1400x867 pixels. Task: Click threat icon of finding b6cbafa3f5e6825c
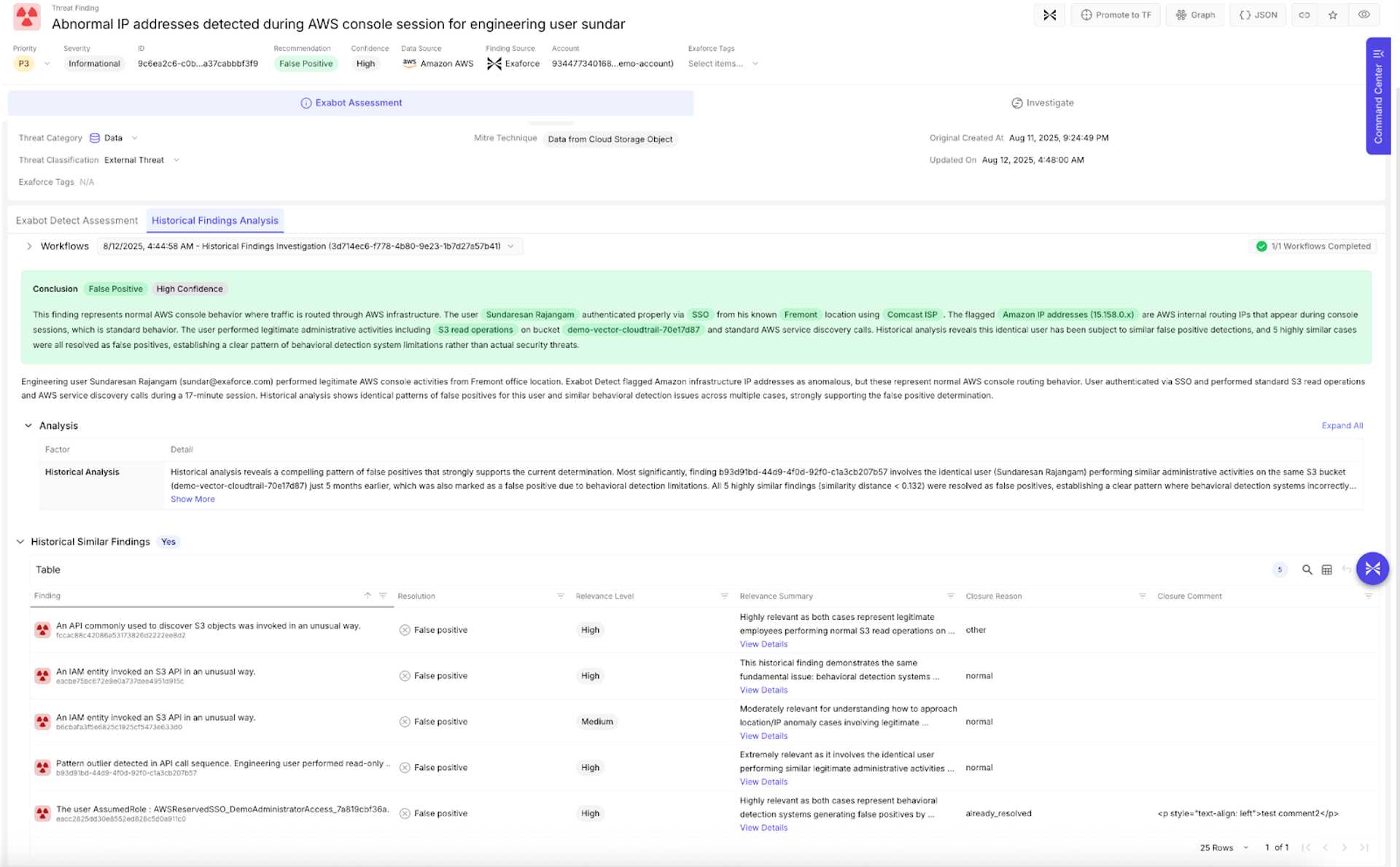tap(42, 722)
